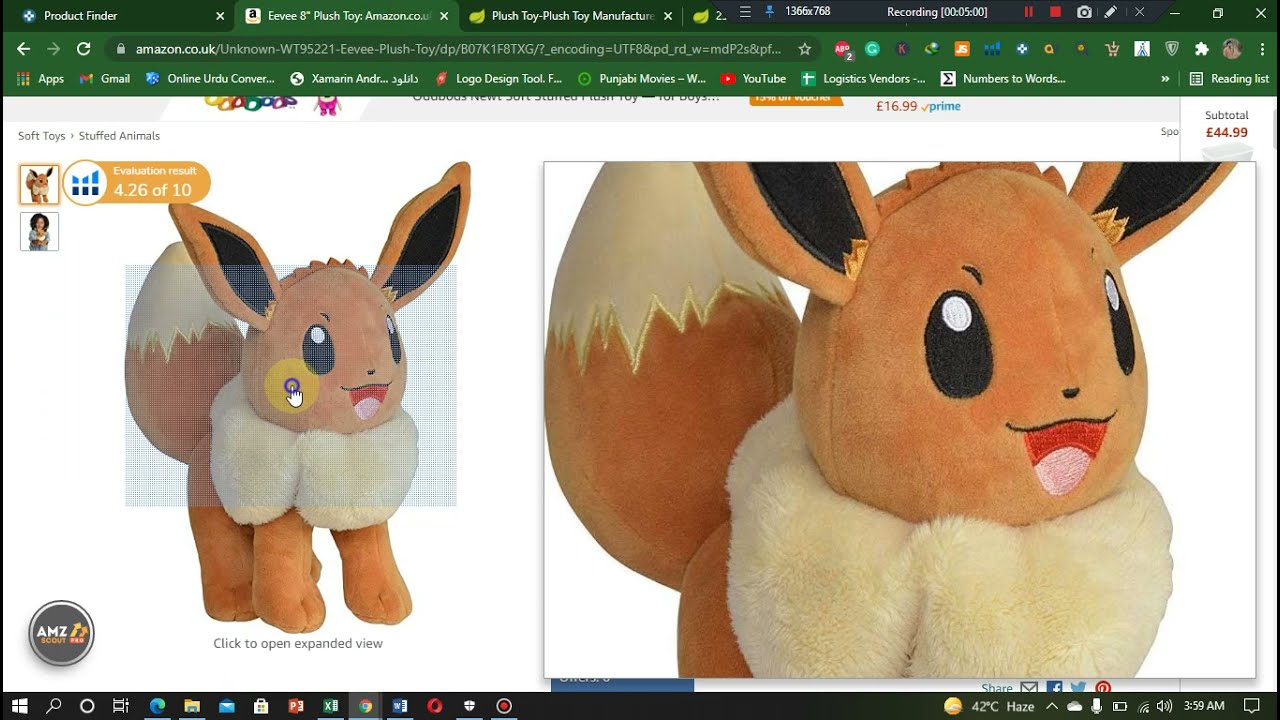The width and height of the screenshot is (1280, 720).
Task: Open the Windows Start menu
Action: pos(19,706)
